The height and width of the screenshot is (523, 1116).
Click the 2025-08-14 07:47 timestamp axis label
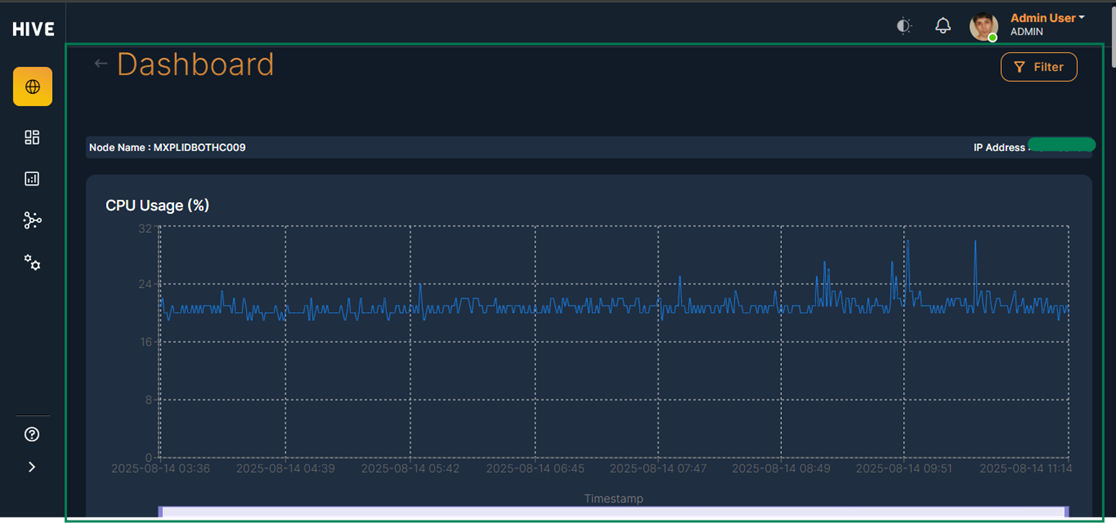click(x=658, y=468)
